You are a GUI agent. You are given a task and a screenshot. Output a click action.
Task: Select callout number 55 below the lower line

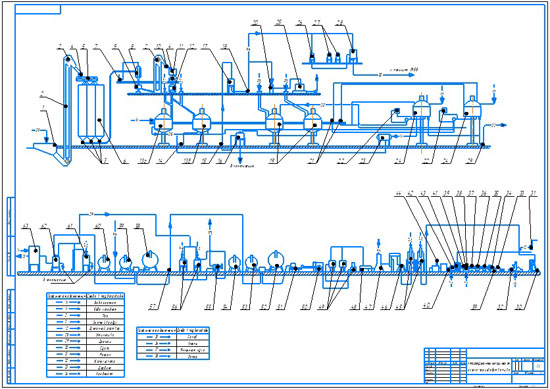point(209,307)
